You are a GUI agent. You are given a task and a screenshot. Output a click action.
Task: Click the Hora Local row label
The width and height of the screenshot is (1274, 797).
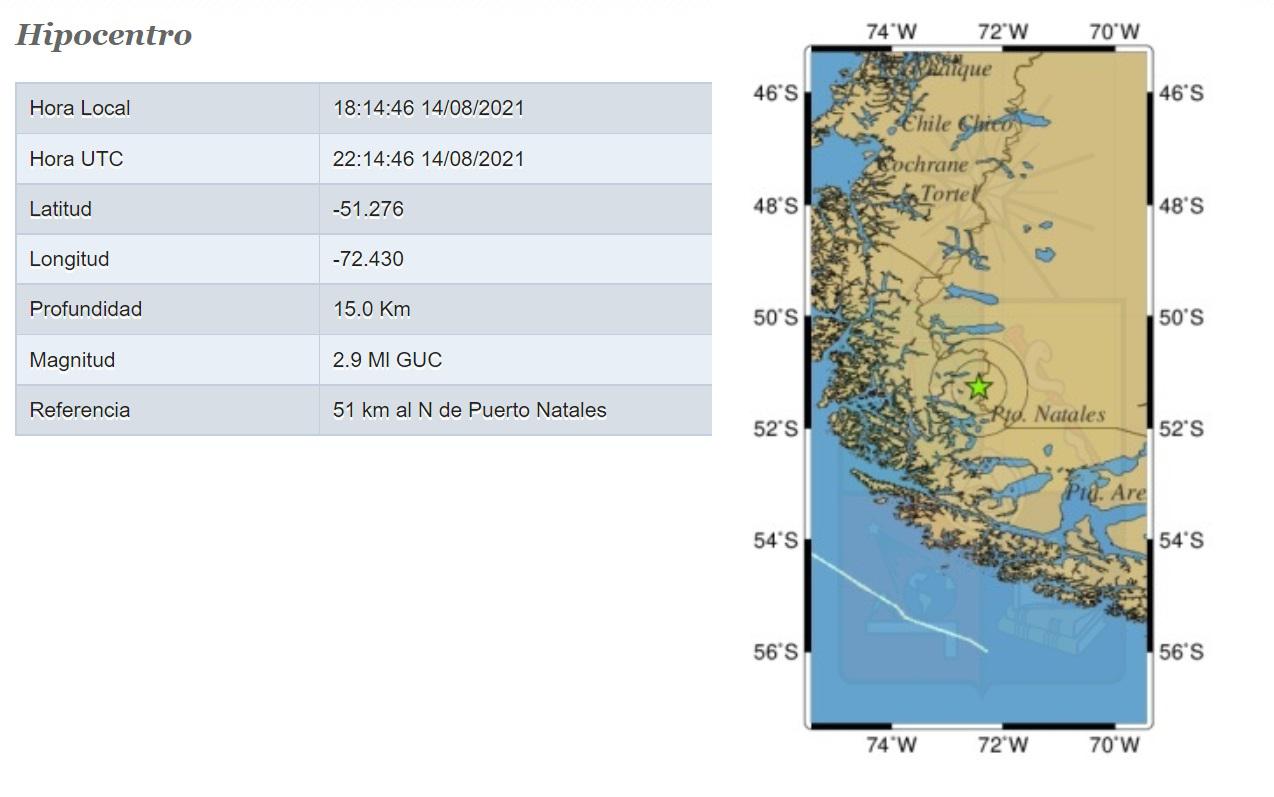pos(80,108)
